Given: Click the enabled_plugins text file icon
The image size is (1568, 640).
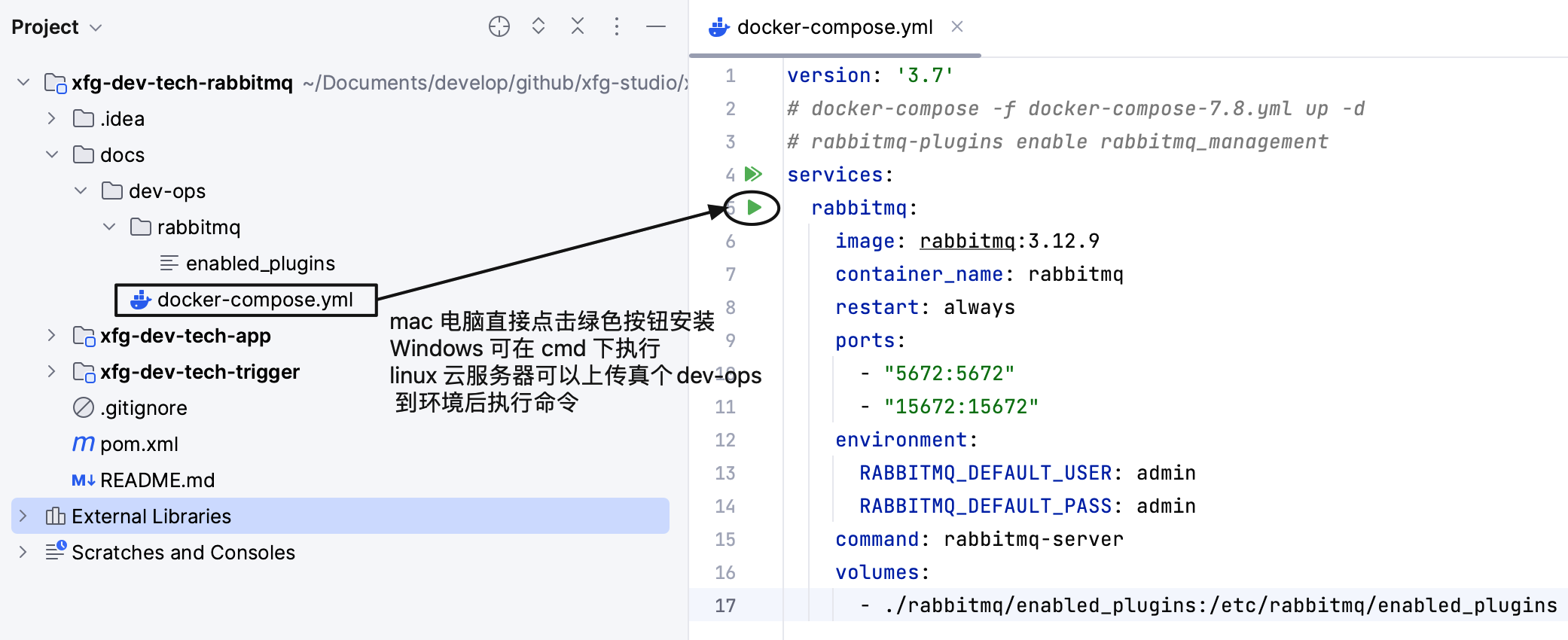Looking at the screenshot, I should click(x=169, y=263).
